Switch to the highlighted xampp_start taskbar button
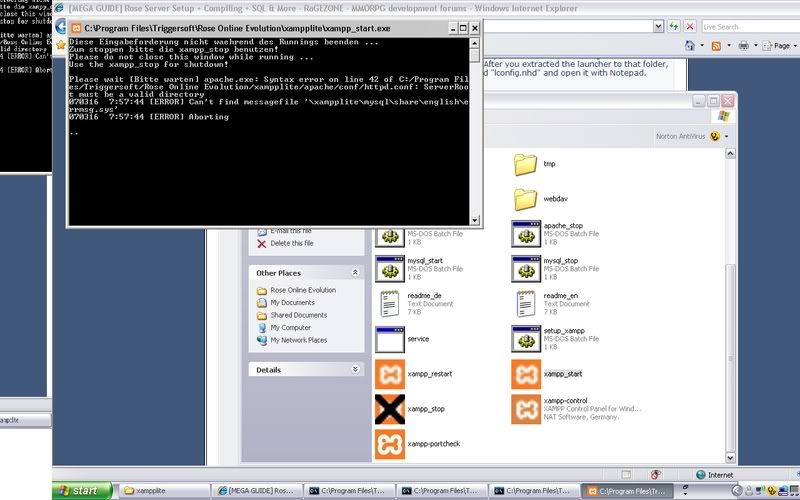 627,491
